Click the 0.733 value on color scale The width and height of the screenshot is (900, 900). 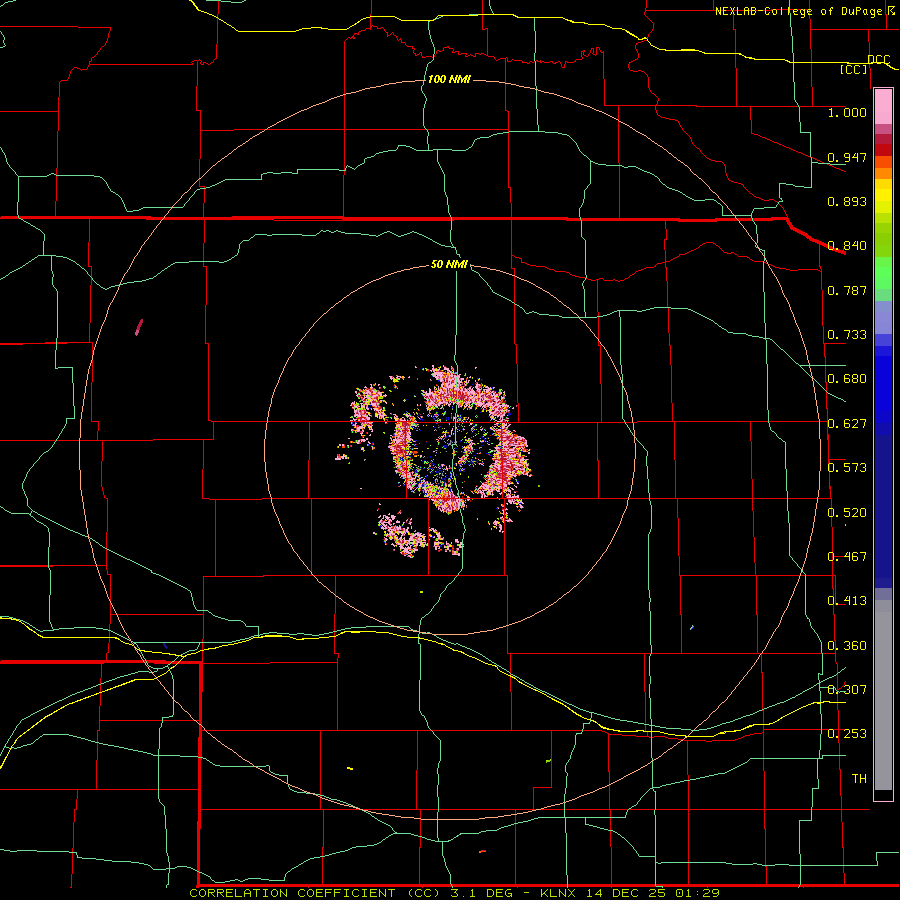pyautogui.click(x=847, y=335)
